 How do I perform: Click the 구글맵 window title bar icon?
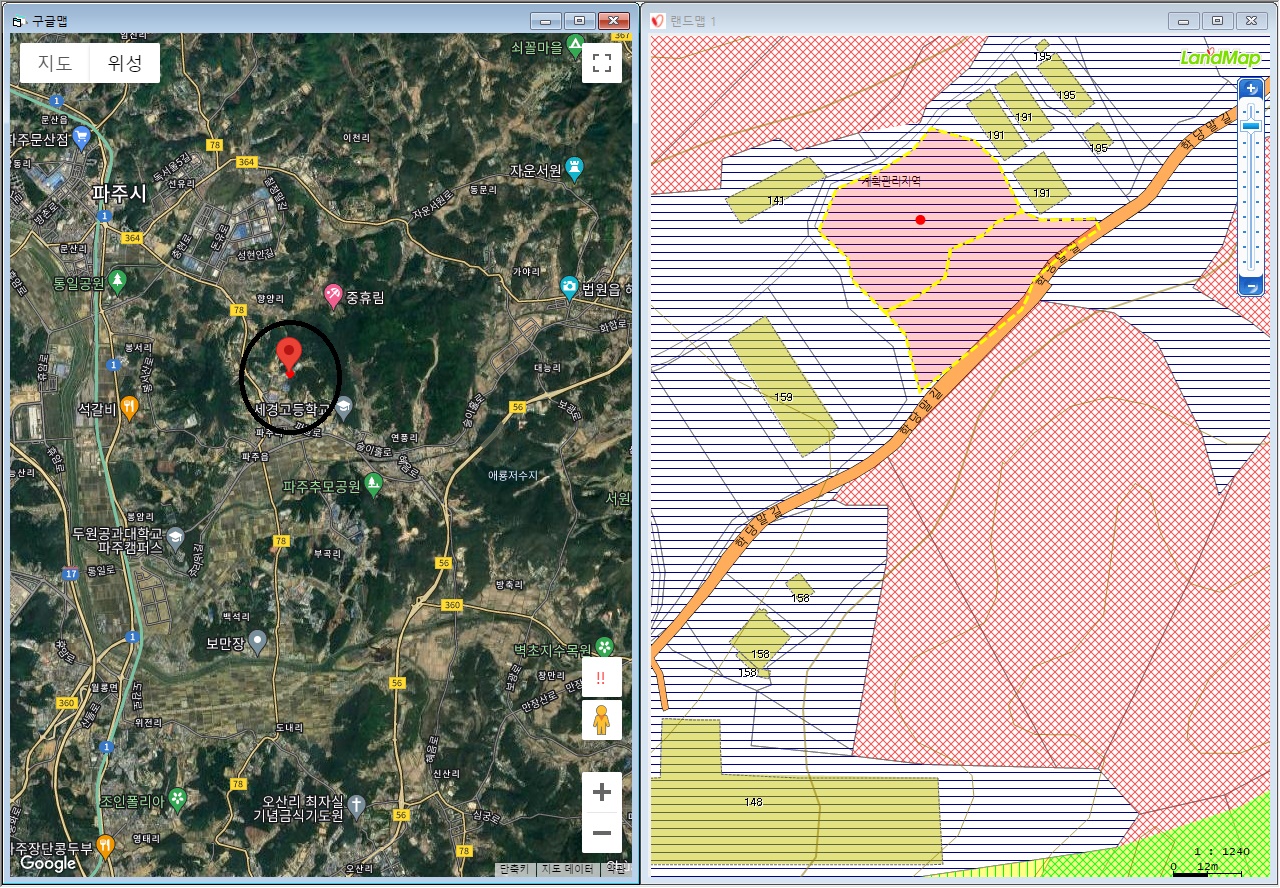(17, 20)
